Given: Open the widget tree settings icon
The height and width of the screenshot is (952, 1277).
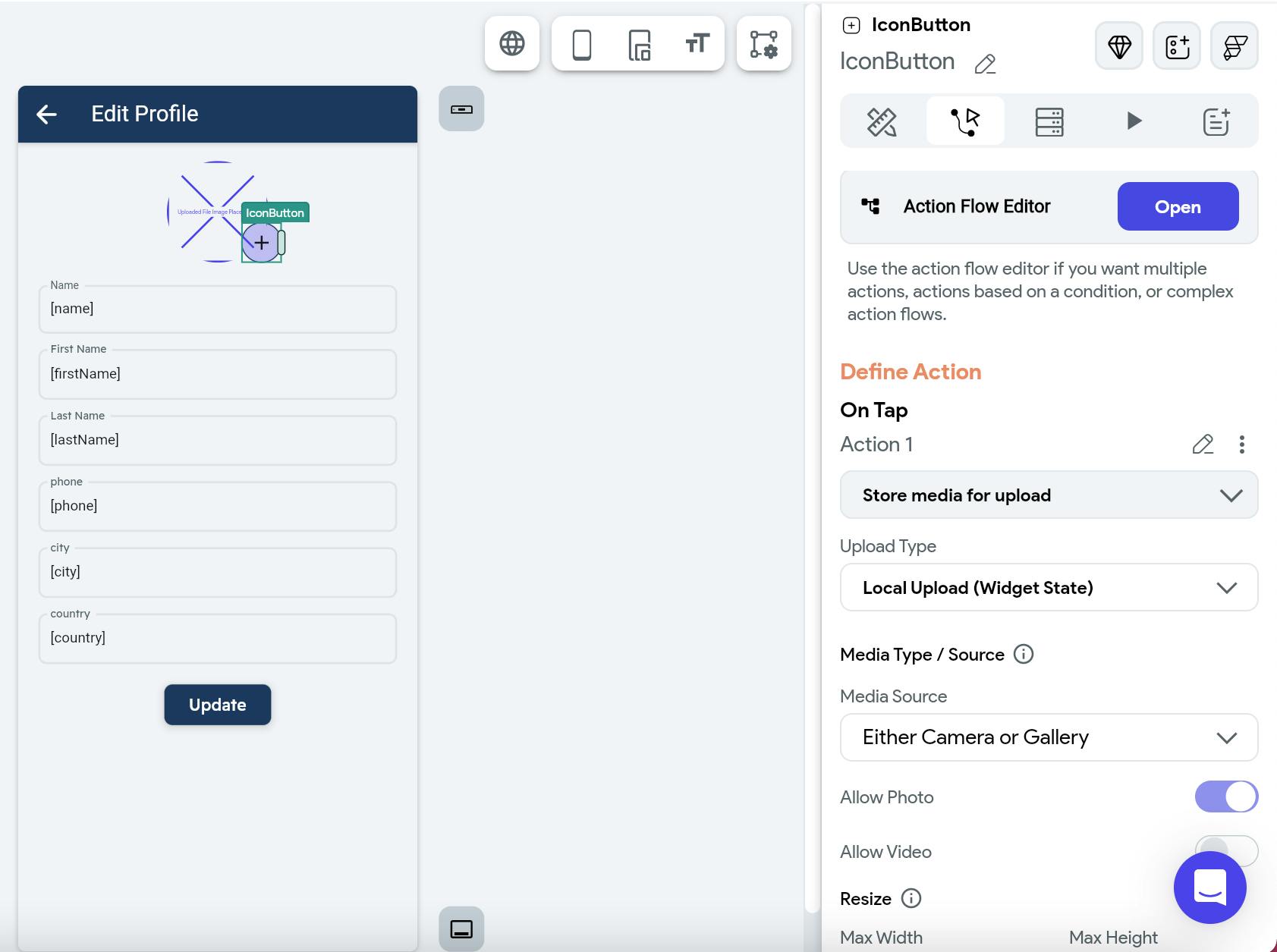Looking at the screenshot, I should (x=764, y=43).
